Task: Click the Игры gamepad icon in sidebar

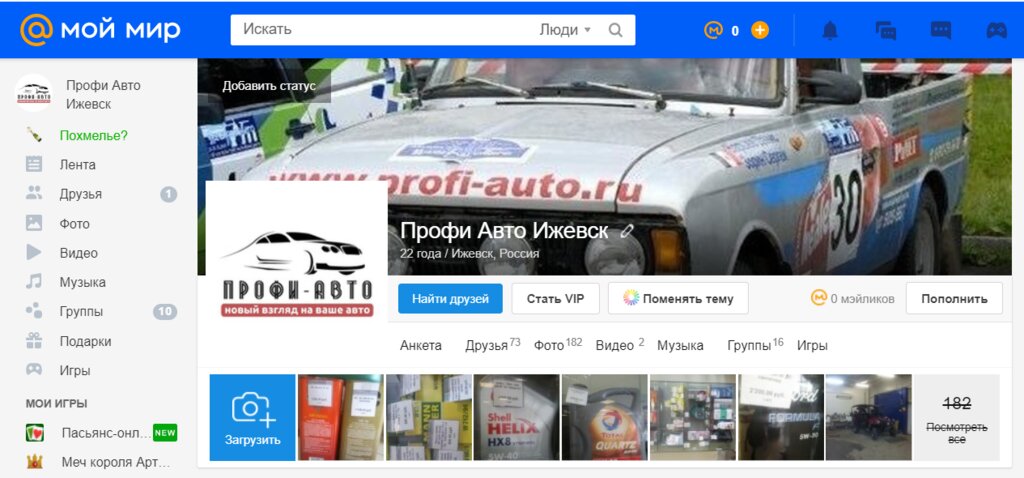Action: tap(34, 370)
